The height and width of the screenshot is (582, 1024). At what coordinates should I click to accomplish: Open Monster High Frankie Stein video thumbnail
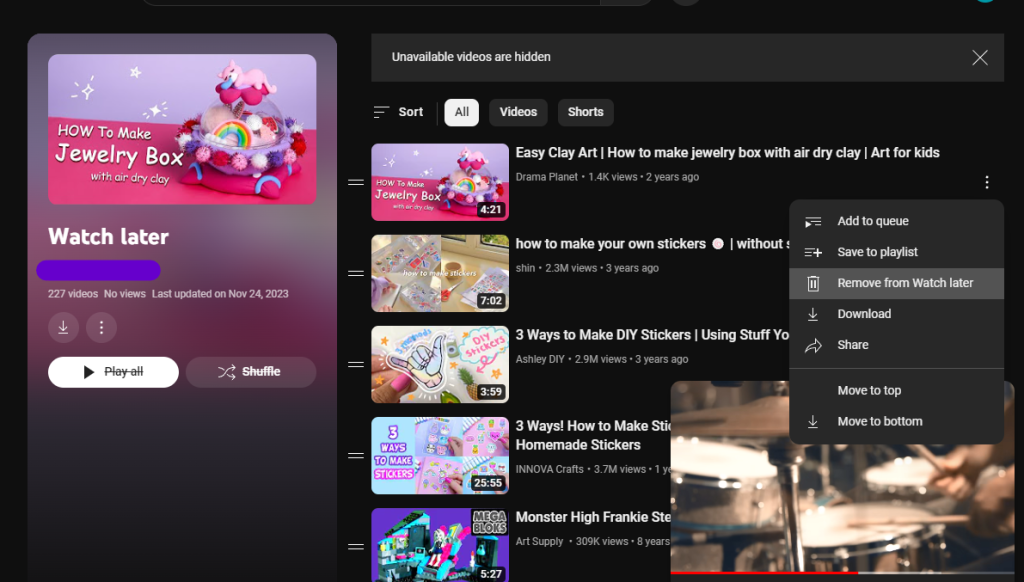click(x=440, y=545)
